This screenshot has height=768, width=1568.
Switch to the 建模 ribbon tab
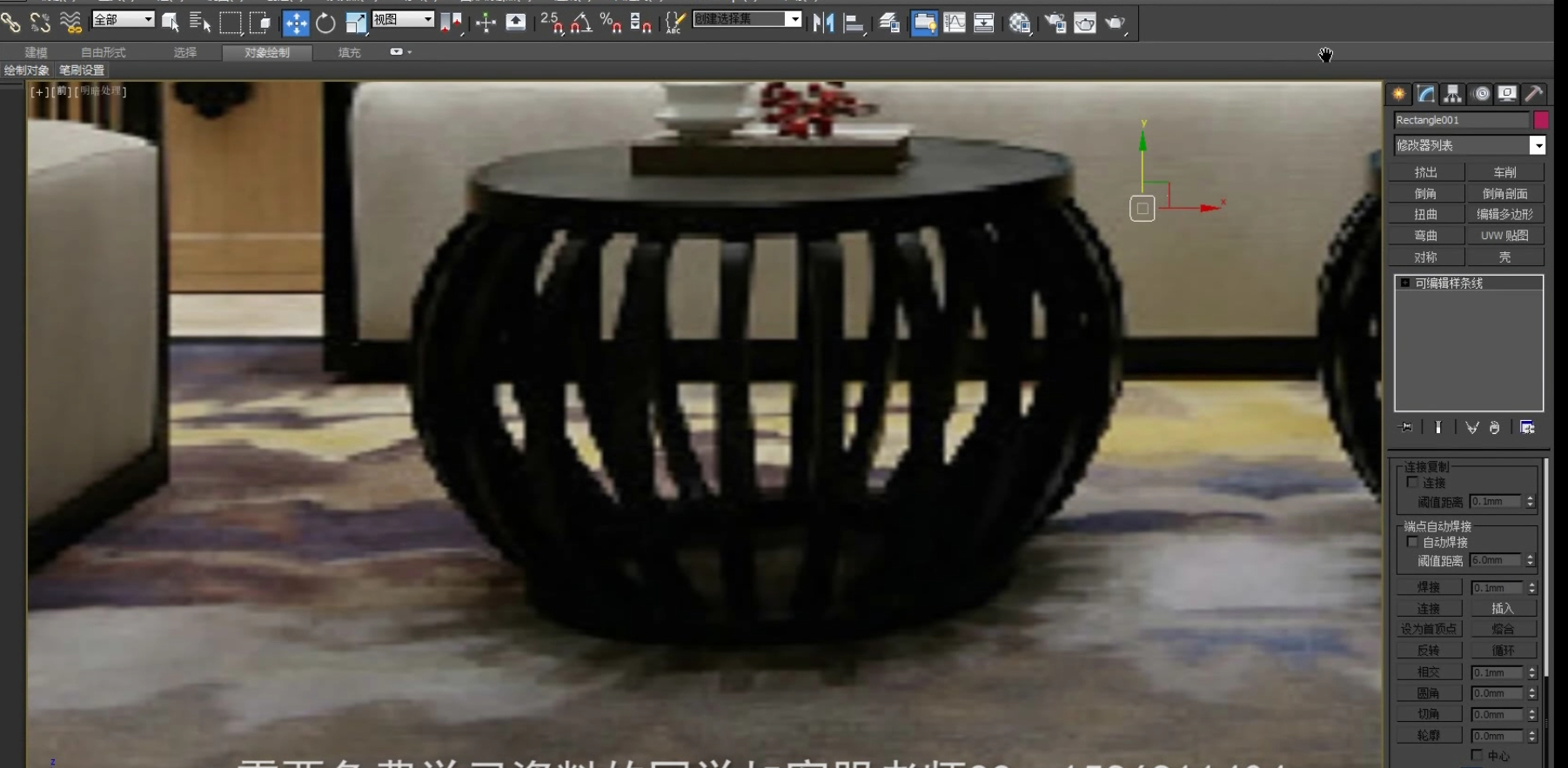pyautogui.click(x=36, y=53)
